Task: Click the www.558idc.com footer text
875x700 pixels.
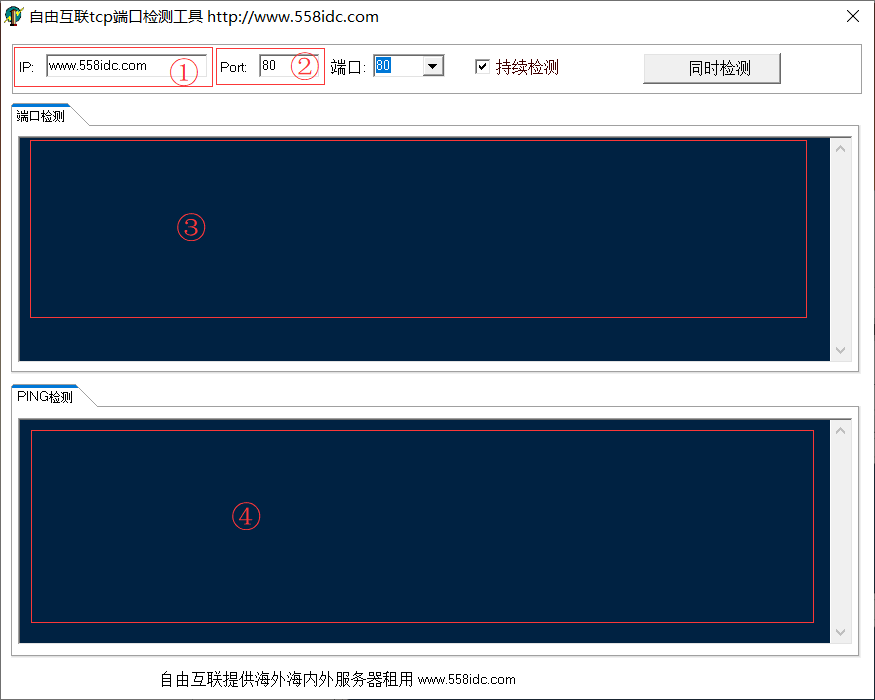Action: click(467, 679)
